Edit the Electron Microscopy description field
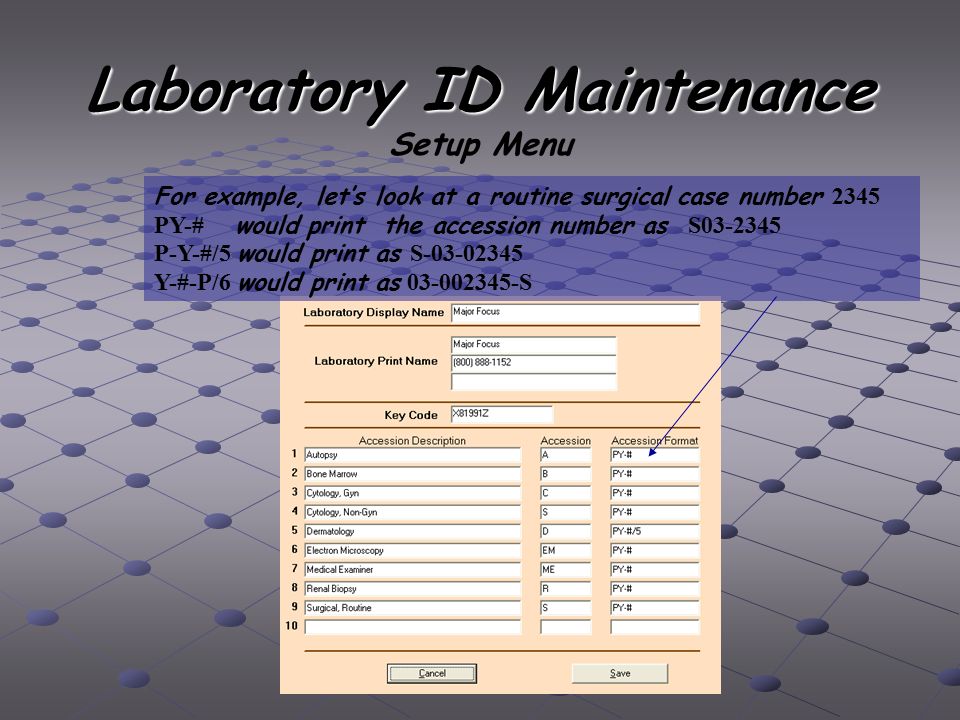This screenshot has height=720, width=960. click(412, 550)
